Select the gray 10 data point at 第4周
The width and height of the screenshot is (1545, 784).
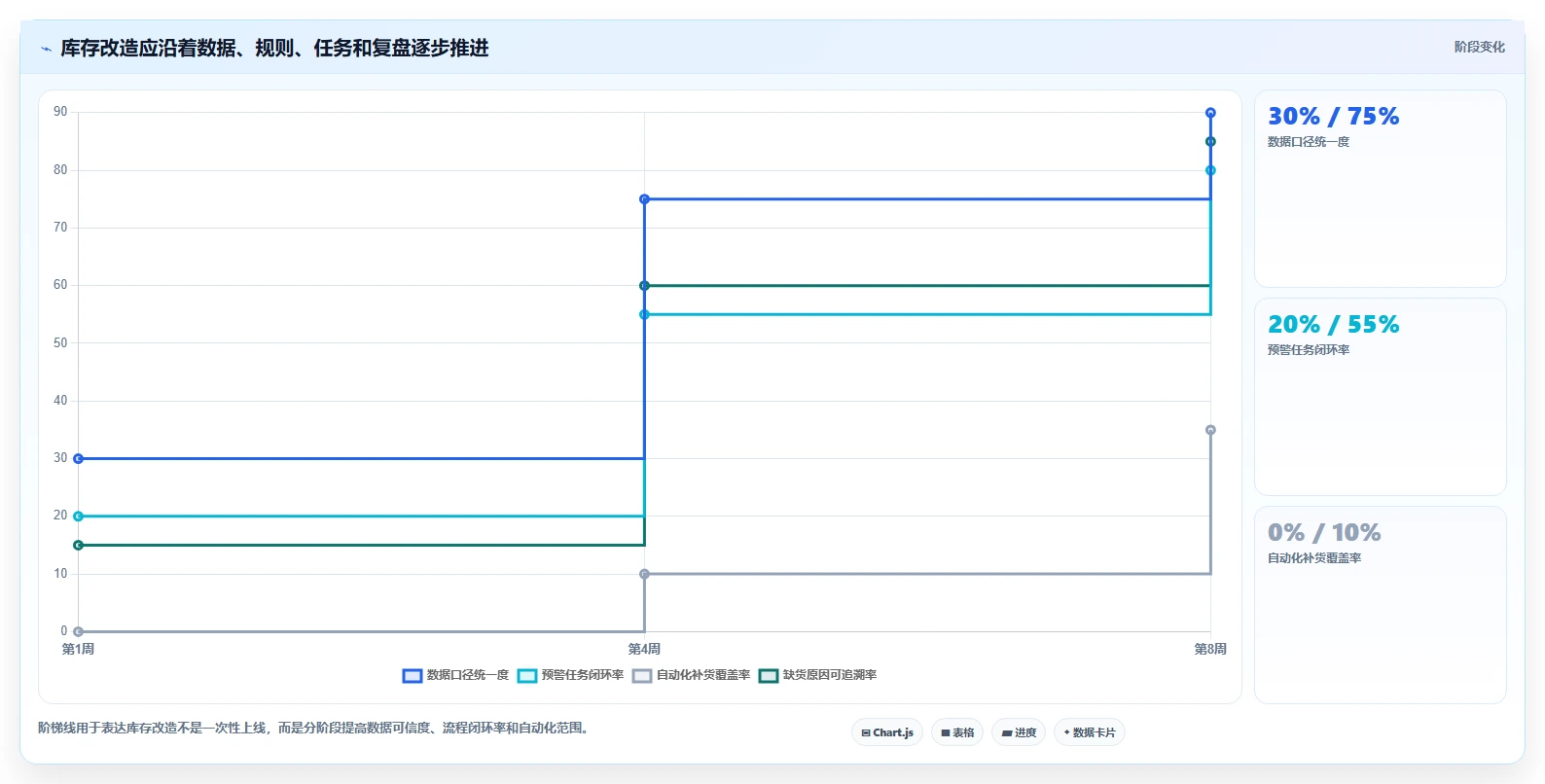click(644, 574)
